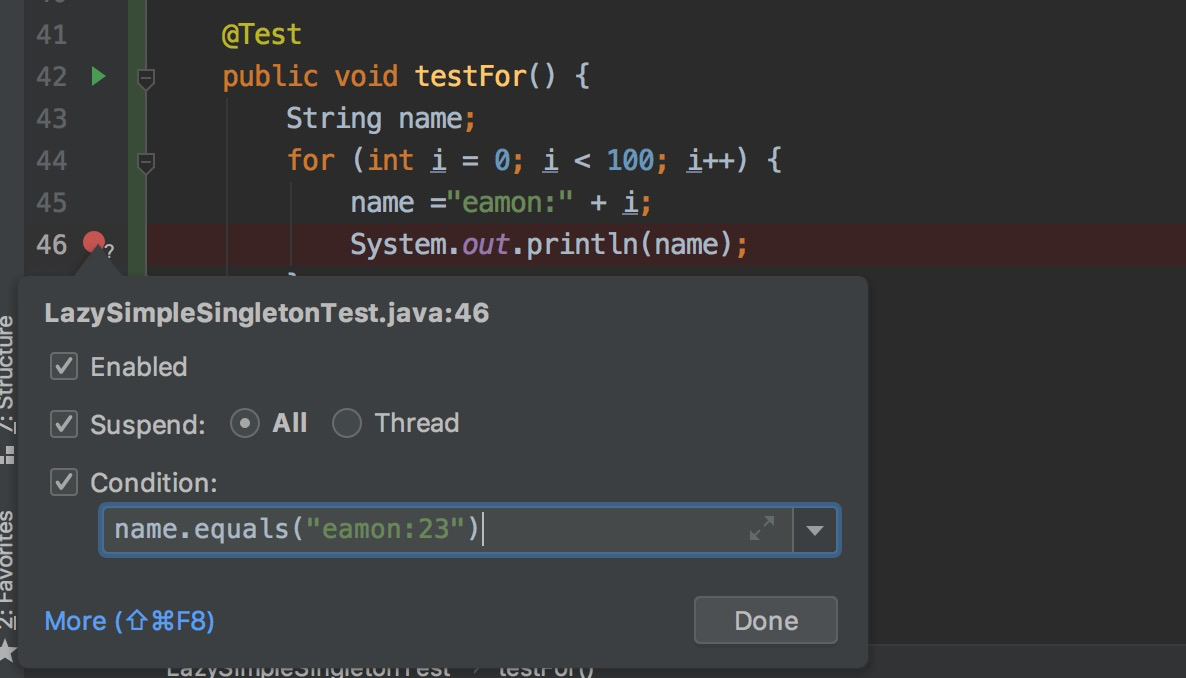
Task: Open More breakpoint settings link
Action: 129,621
